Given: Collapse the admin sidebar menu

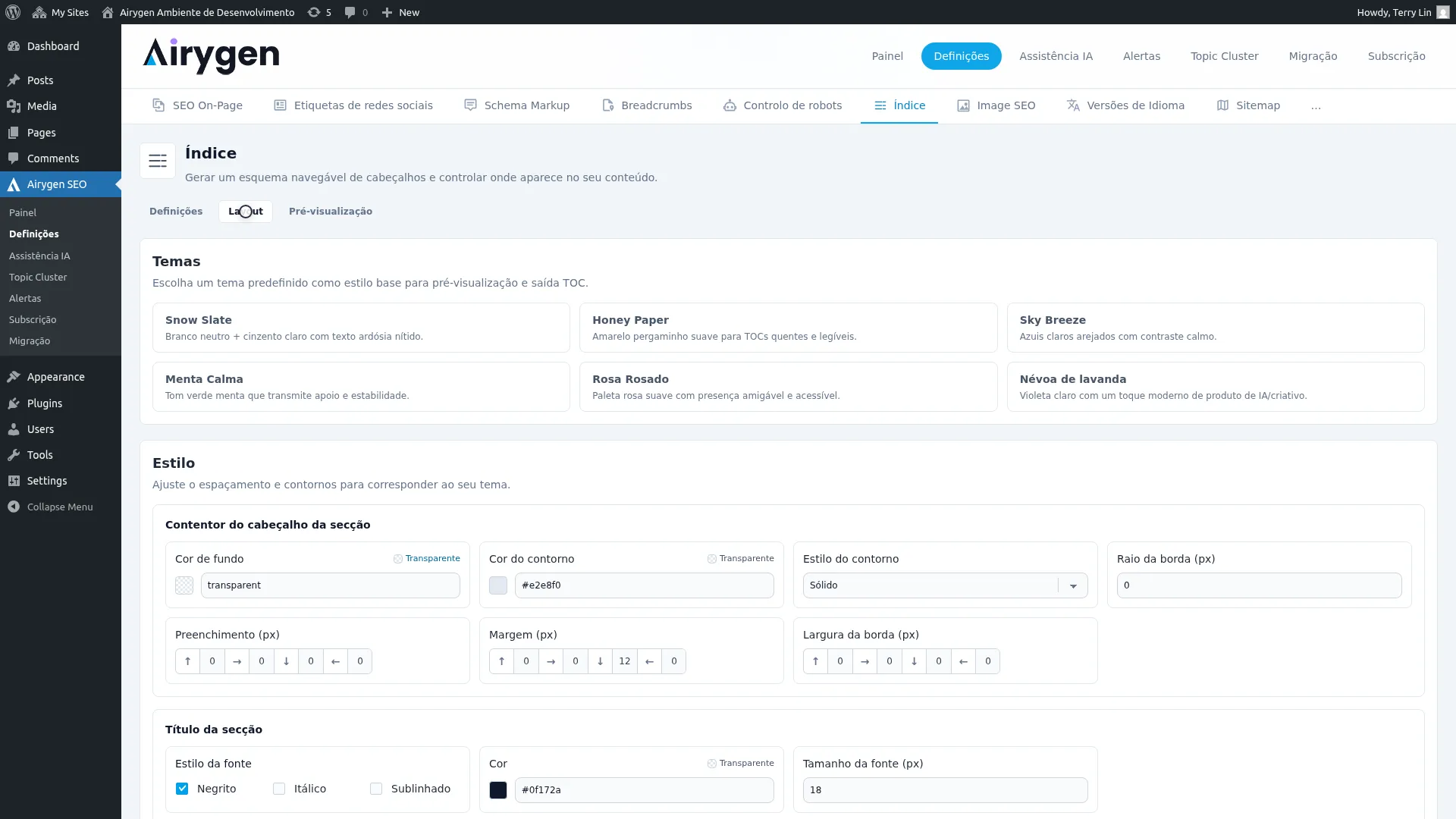Looking at the screenshot, I should [x=61, y=507].
